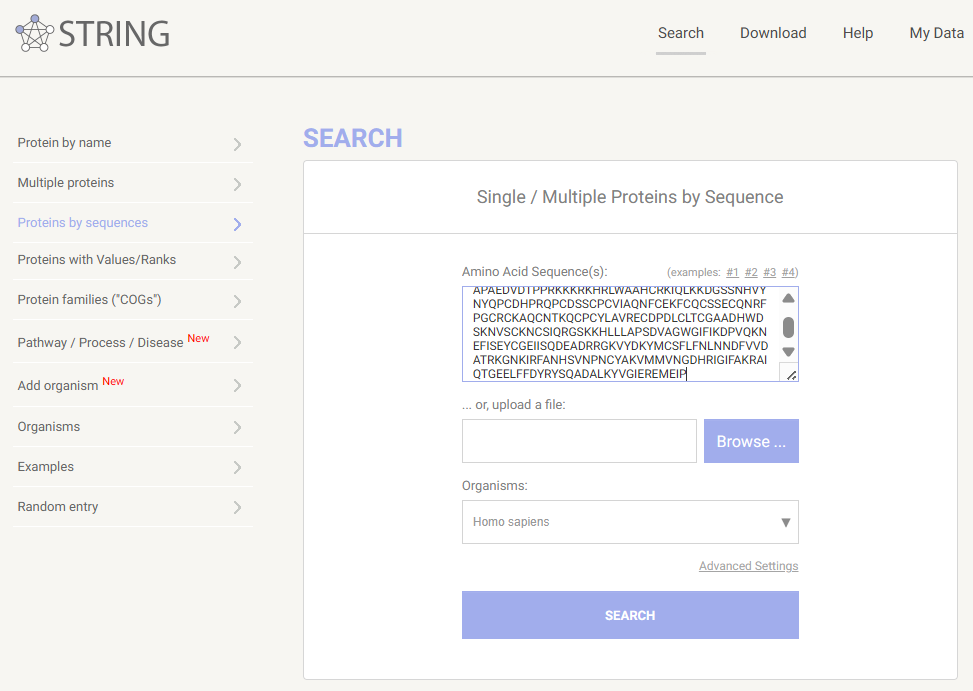The width and height of the screenshot is (973, 691).
Task: Click chevron arrow next to Organisms
Action: (237, 427)
